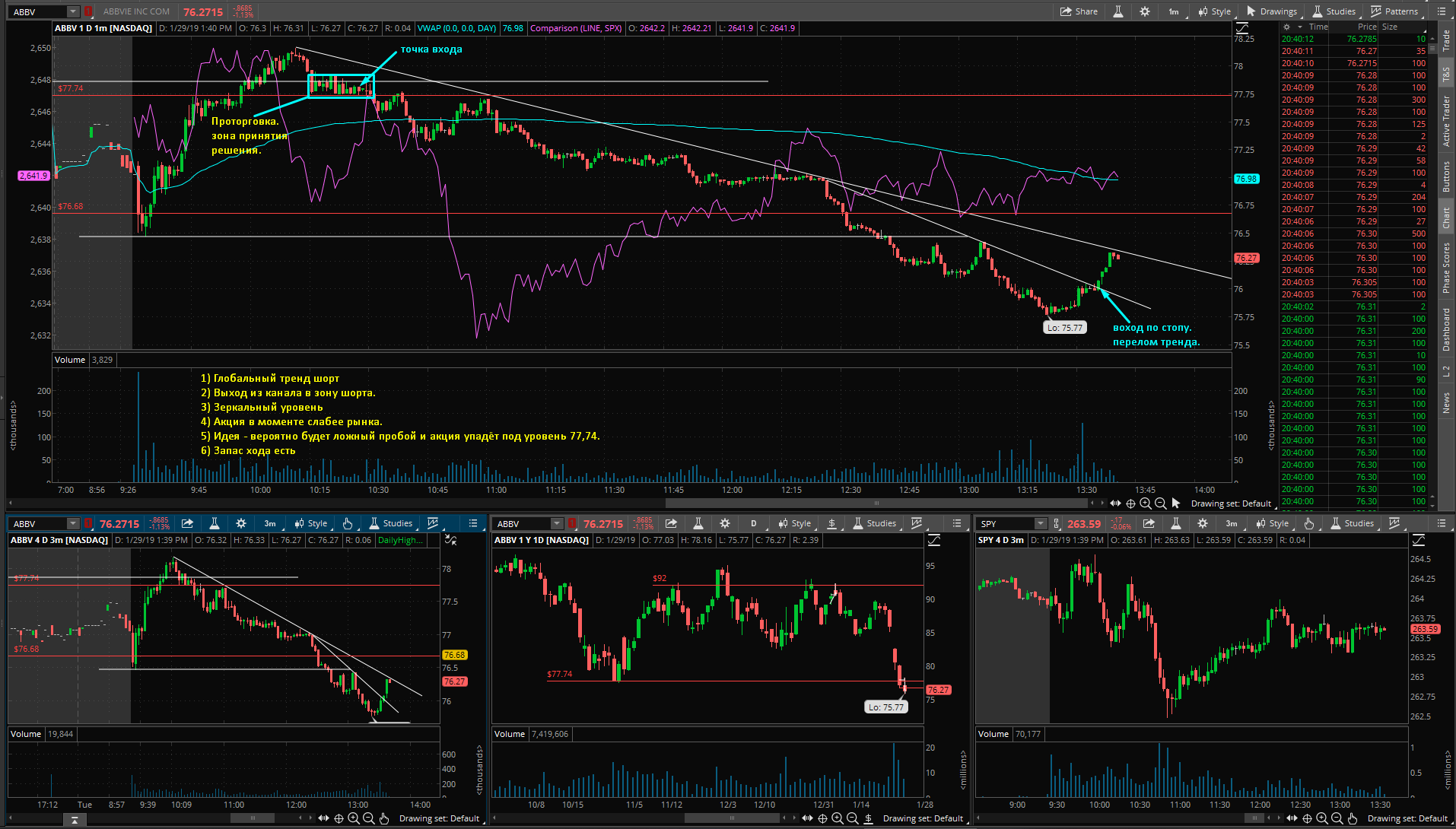The width and height of the screenshot is (1456, 829).
Task: Click the Share button in the main chart toolbar
Action: [1079, 11]
